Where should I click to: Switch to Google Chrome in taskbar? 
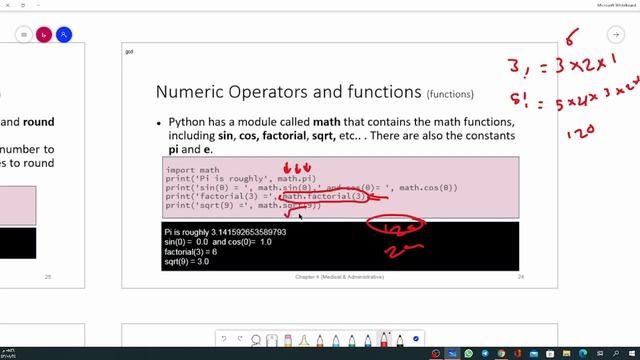(x=501, y=353)
